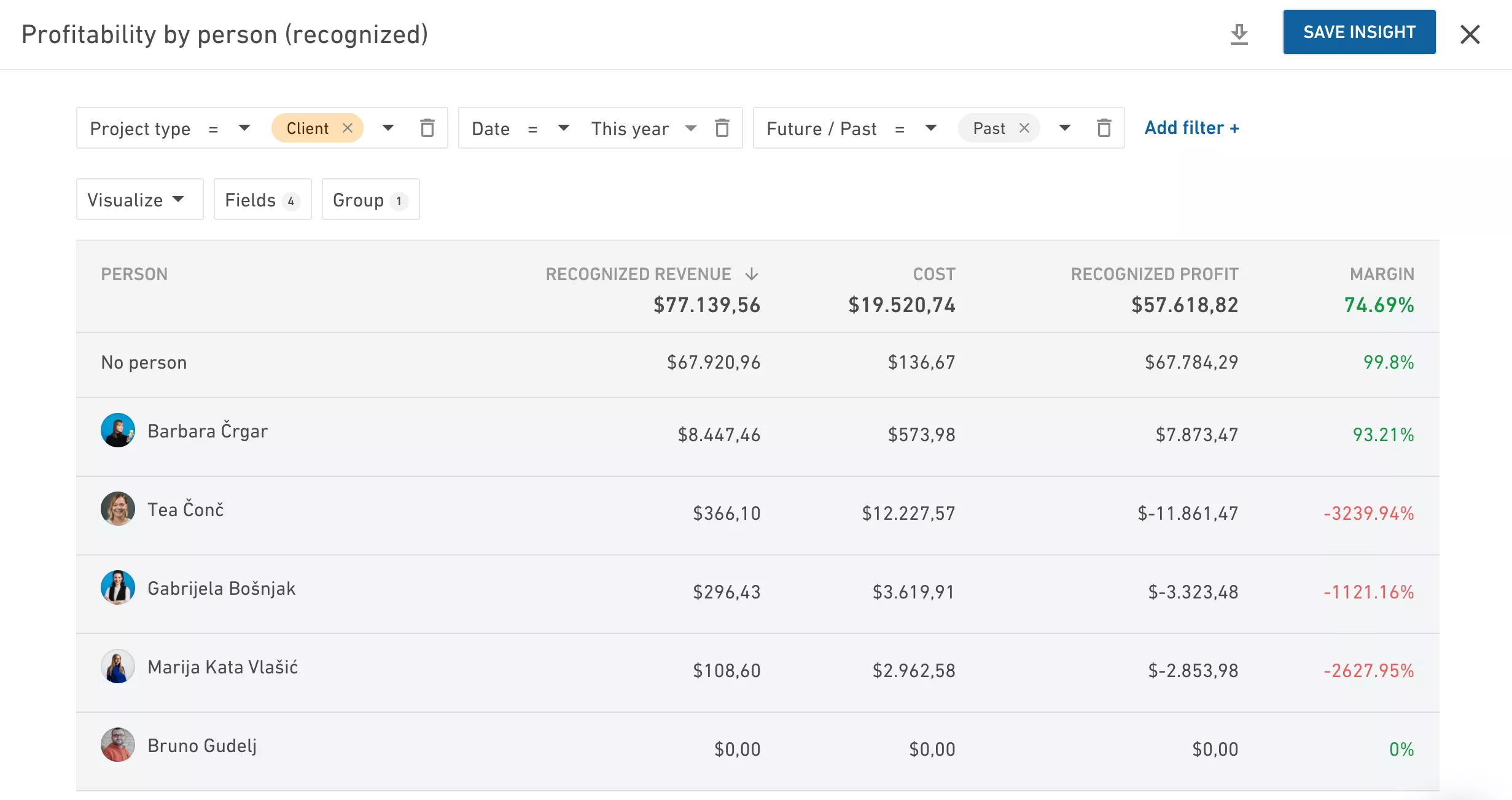Delete the Project type filter
Viewport: 1512px width, 800px height.
coord(427,128)
